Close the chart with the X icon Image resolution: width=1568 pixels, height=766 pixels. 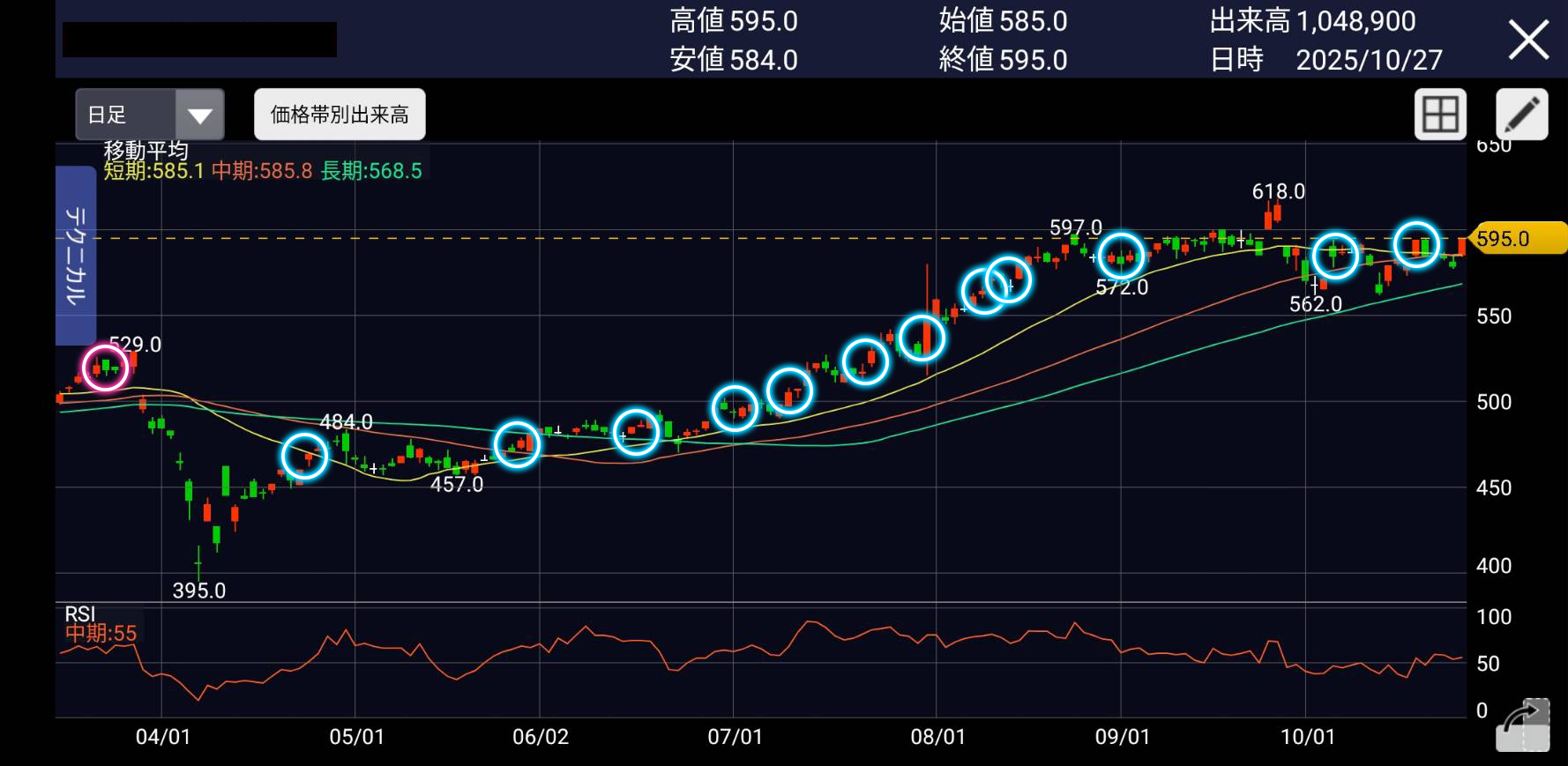(x=1528, y=41)
